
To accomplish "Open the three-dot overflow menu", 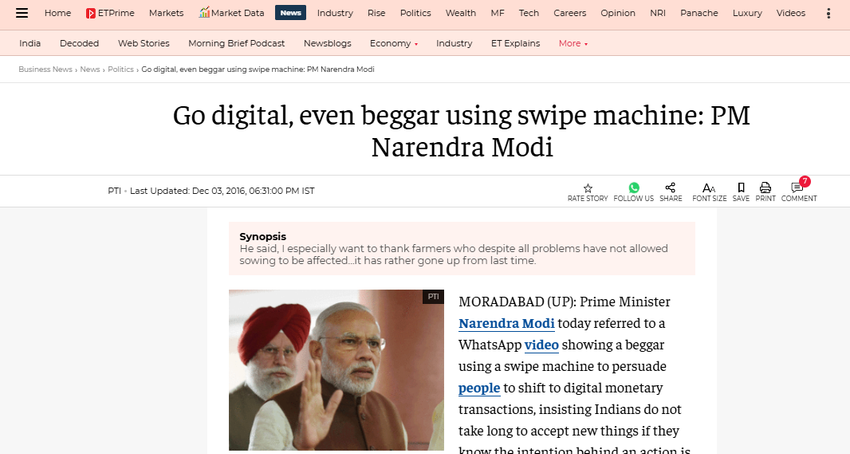I will click(828, 13).
